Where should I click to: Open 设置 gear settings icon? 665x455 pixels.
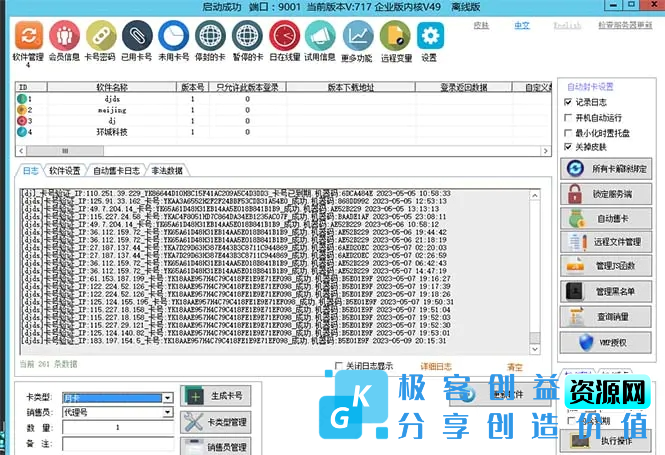click(430, 36)
